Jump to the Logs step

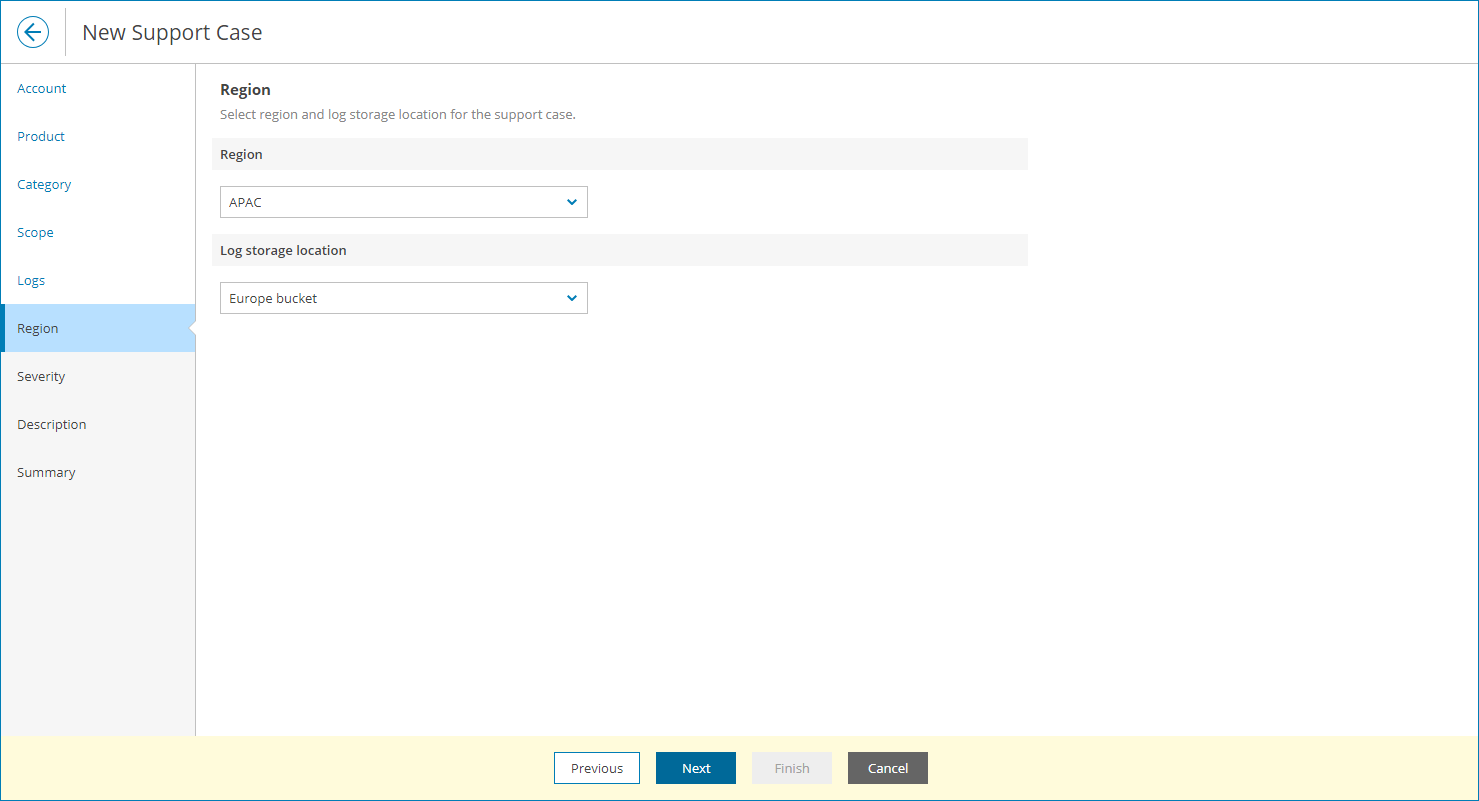31,280
